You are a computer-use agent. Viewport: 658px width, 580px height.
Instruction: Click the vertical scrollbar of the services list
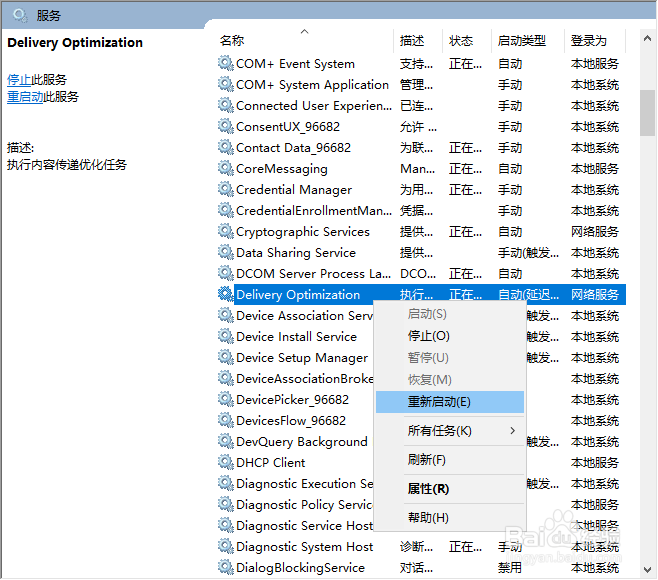pos(648,300)
